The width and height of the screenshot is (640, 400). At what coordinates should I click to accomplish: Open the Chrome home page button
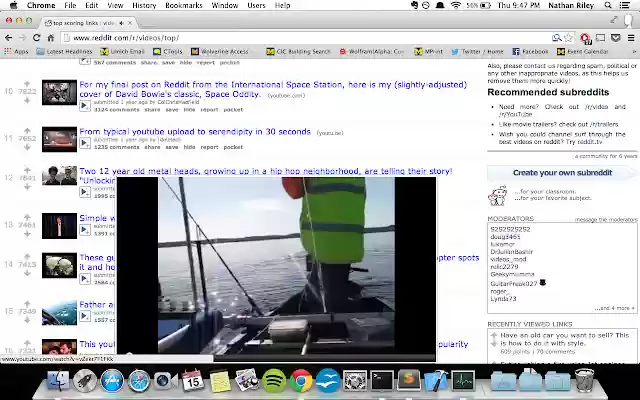coord(51,38)
